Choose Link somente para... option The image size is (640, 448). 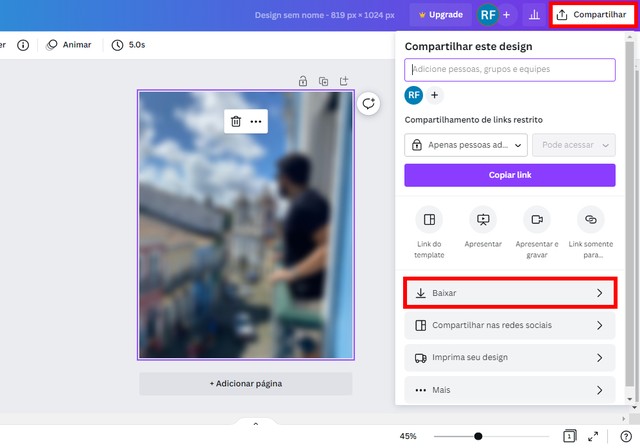591,232
